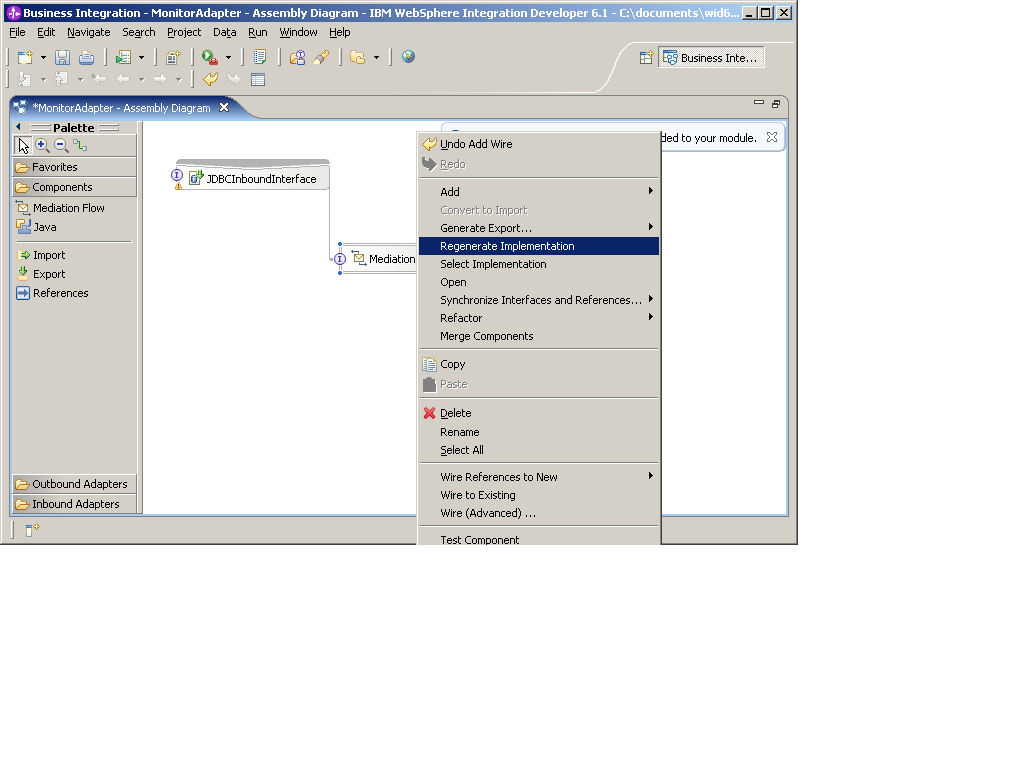Dismiss the module notification with X
Viewport: 1024px width, 768px height.
[772, 137]
